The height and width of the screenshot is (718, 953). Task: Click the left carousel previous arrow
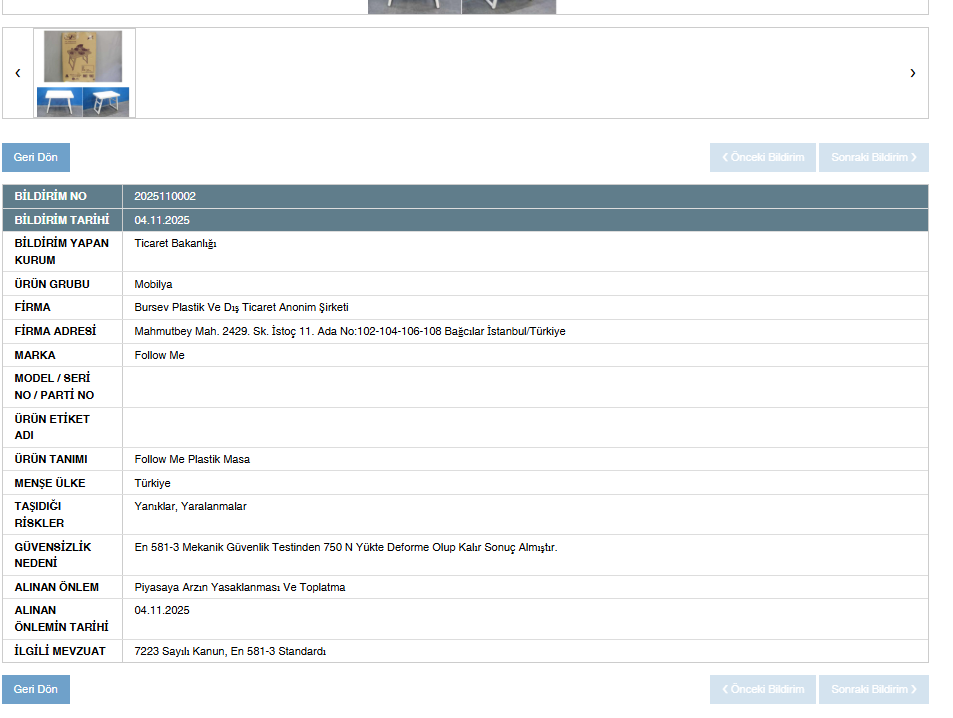[17, 73]
